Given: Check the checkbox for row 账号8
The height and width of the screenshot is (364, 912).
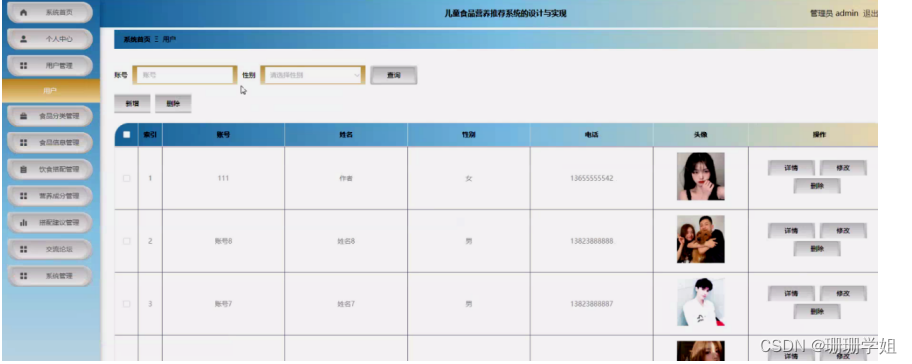Looking at the screenshot, I should 126,241.
